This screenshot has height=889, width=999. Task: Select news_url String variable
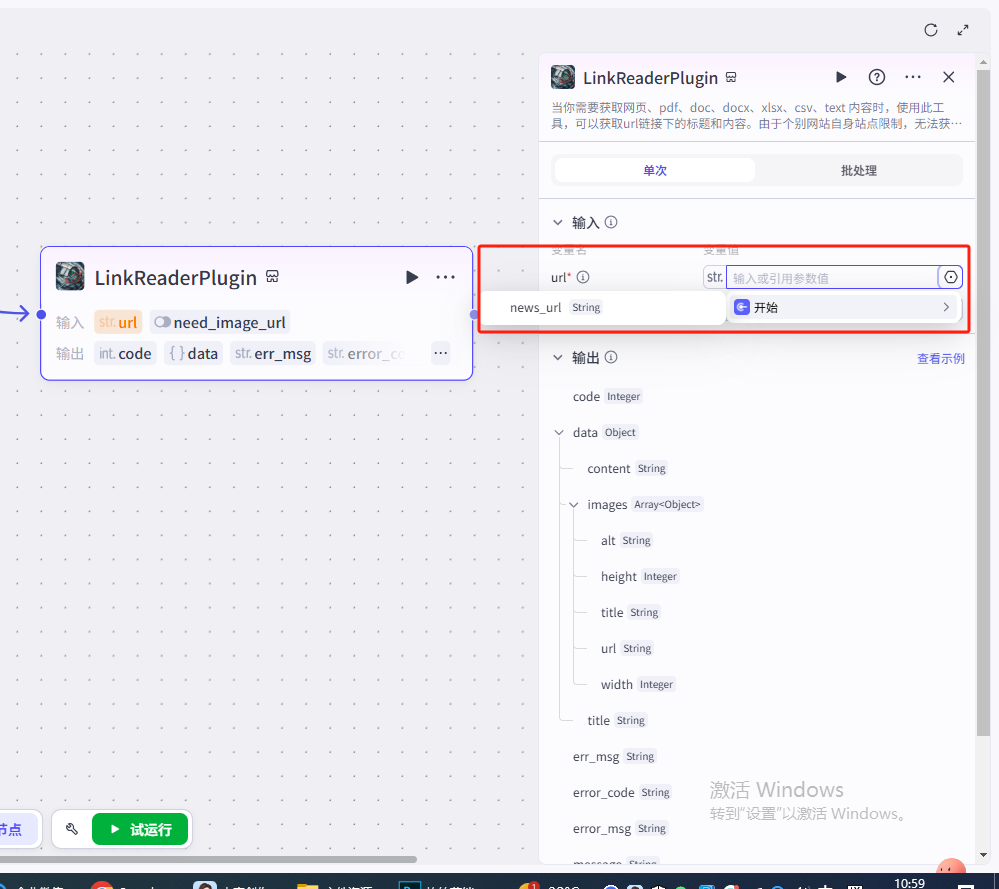click(x=555, y=308)
